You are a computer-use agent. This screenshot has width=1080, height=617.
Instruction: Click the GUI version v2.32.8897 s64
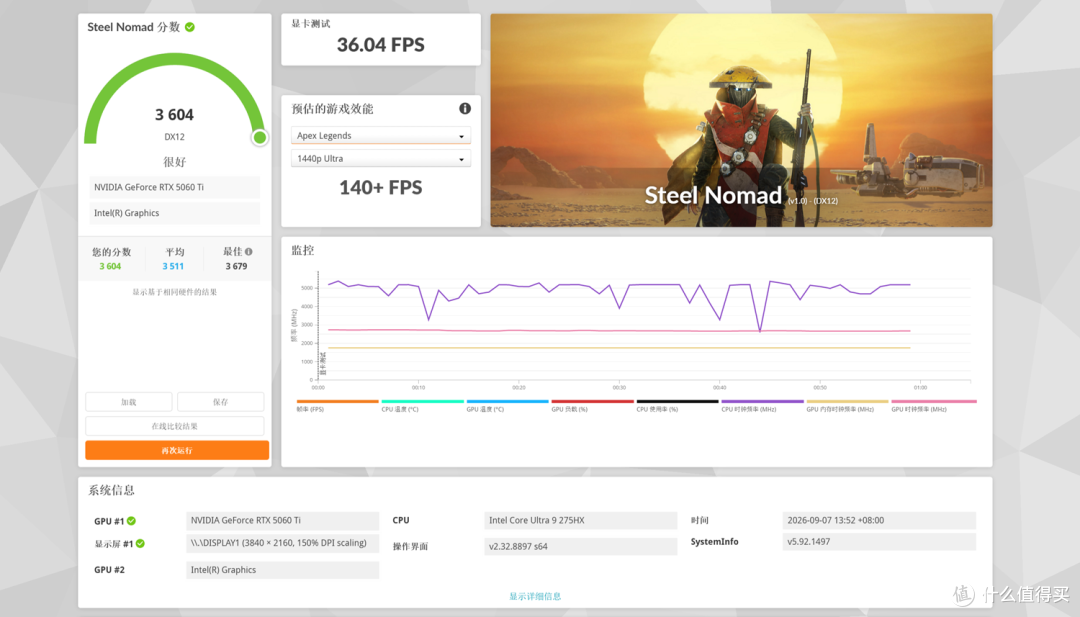(x=581, y=546)
